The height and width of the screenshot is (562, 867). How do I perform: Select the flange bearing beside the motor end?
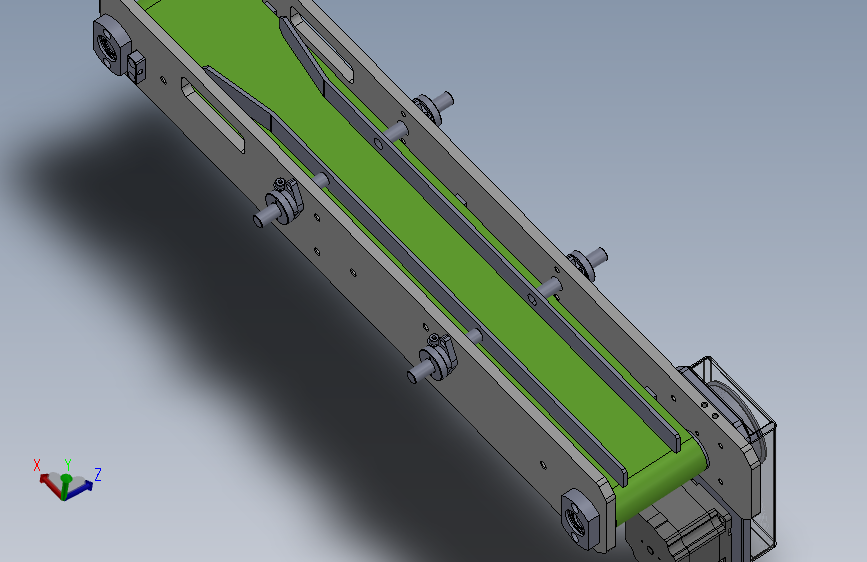tap(580, 518)
